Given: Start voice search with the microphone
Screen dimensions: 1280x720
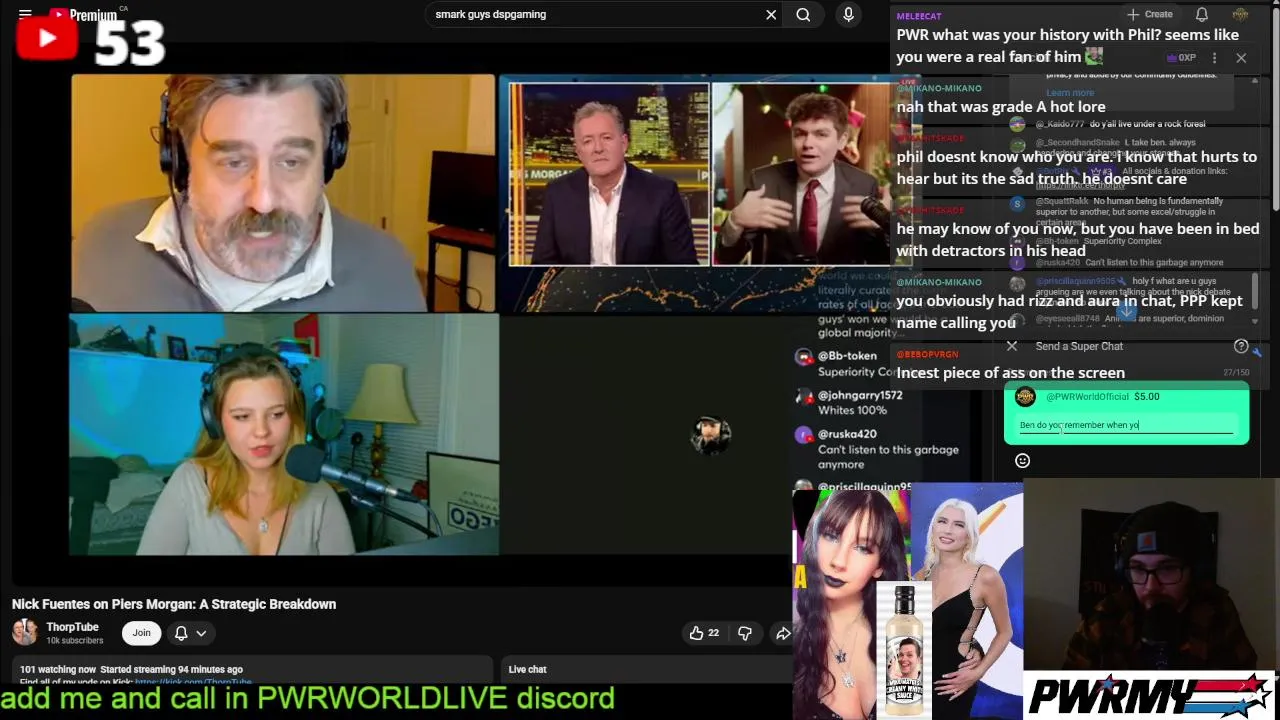Looking at the screenshot, I should point(848,15).
